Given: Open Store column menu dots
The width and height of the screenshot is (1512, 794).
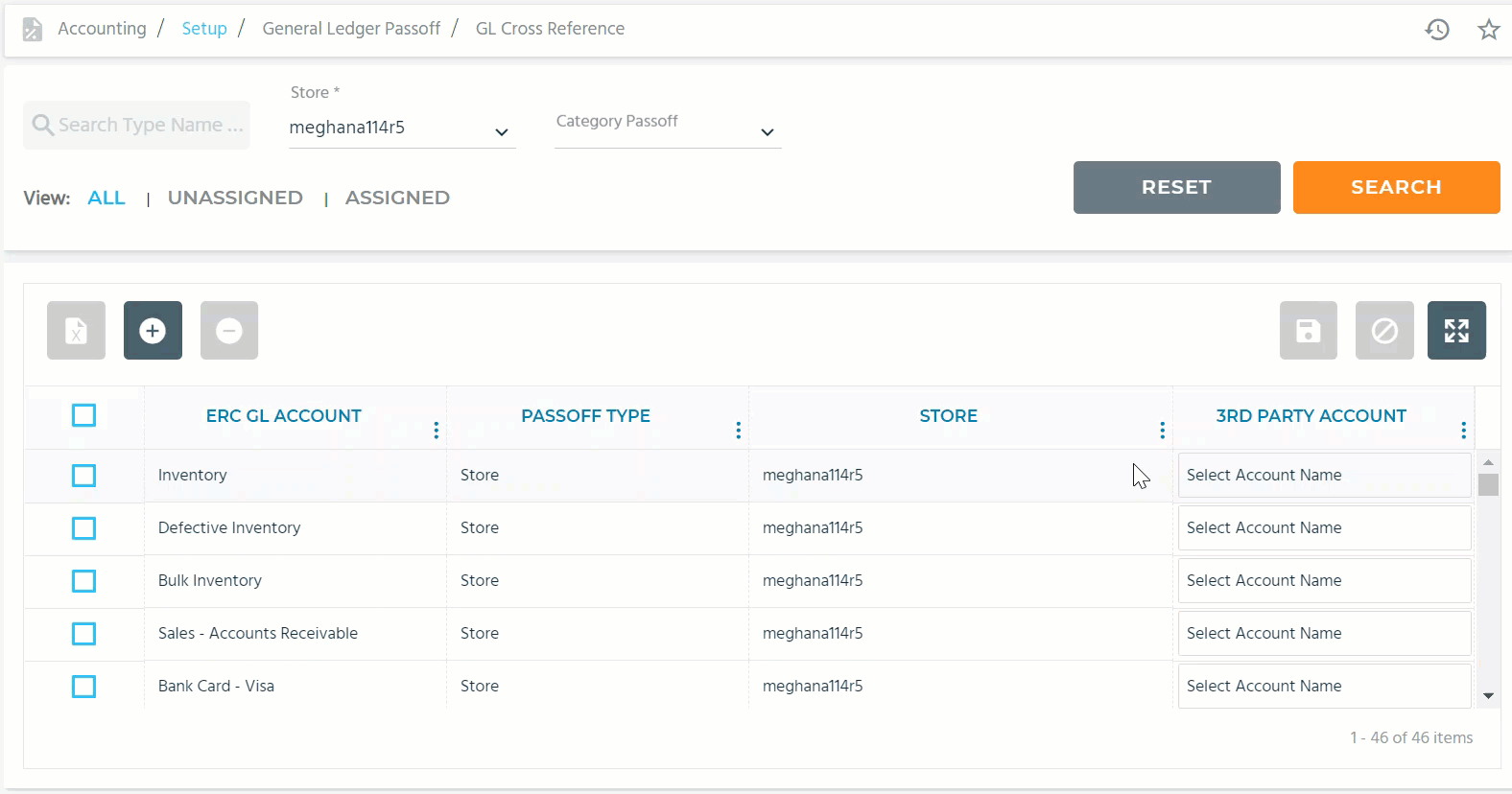Looking at the screenshot, I should point(1162,431).
